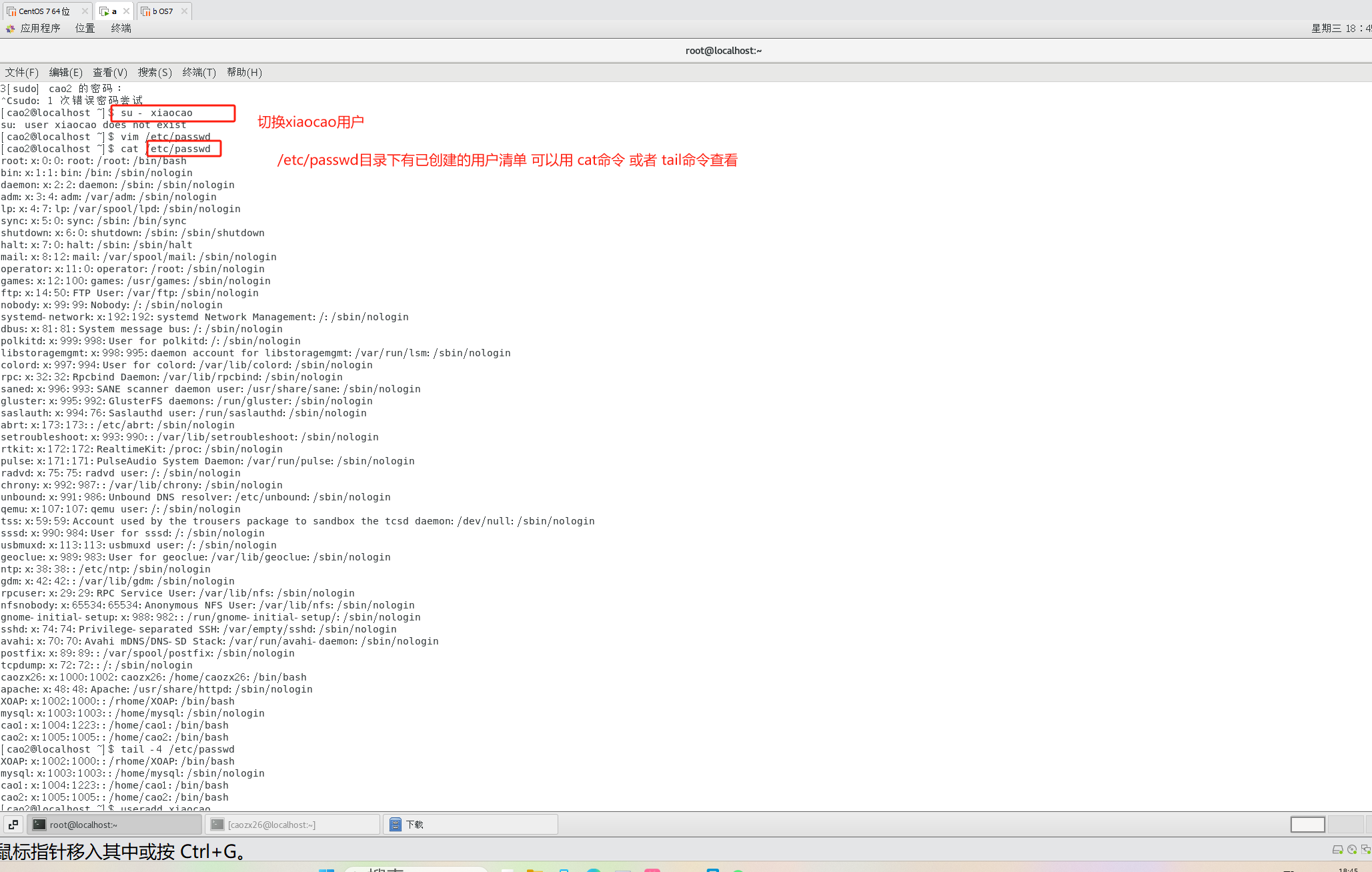1372x872 pixels.
Task: Open the clock showing 星期三 18:4
Action: 1341,28
